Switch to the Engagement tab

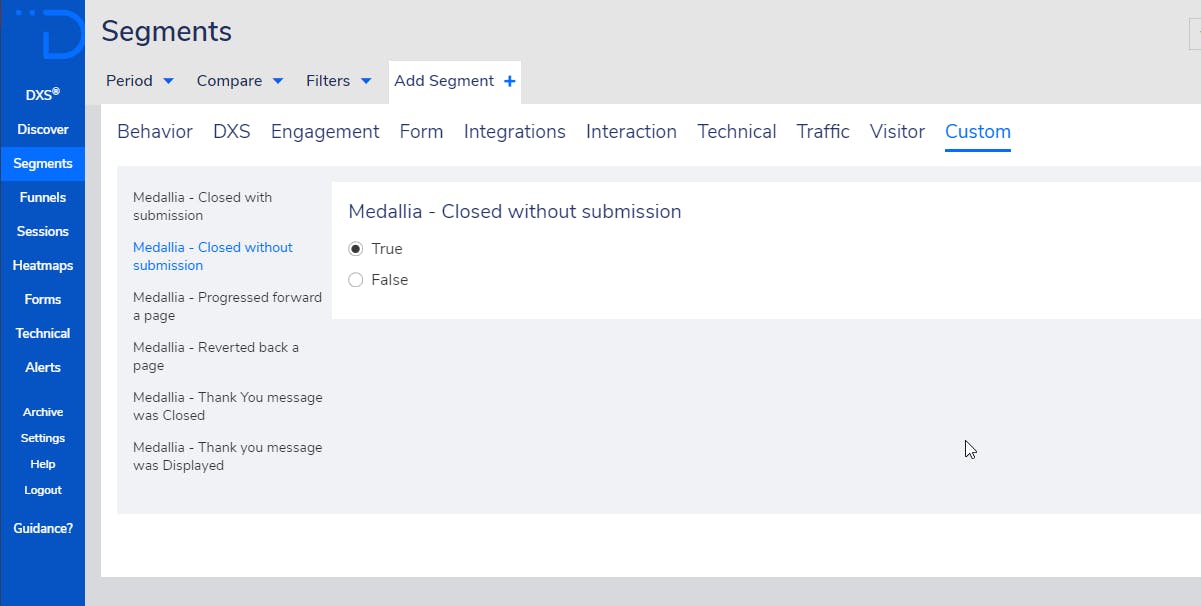(325, 131)
